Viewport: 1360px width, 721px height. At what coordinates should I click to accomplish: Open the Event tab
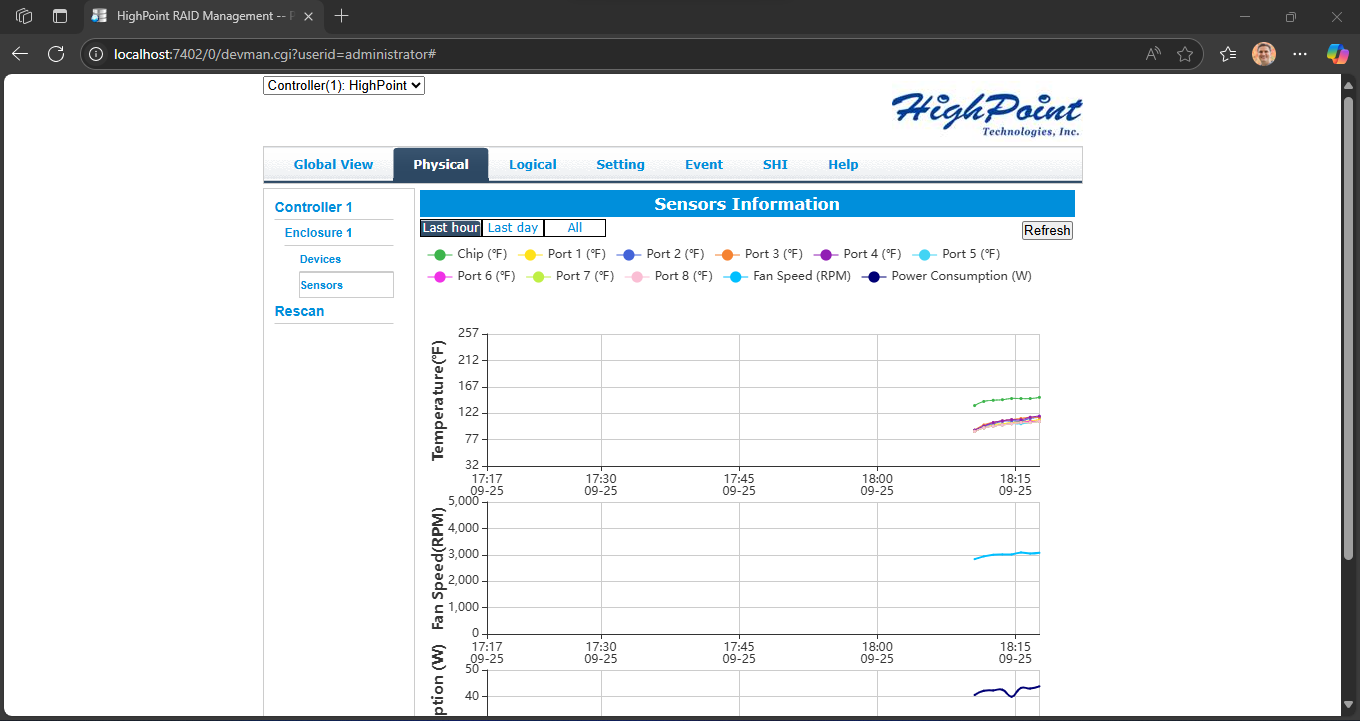click(704, 164)
